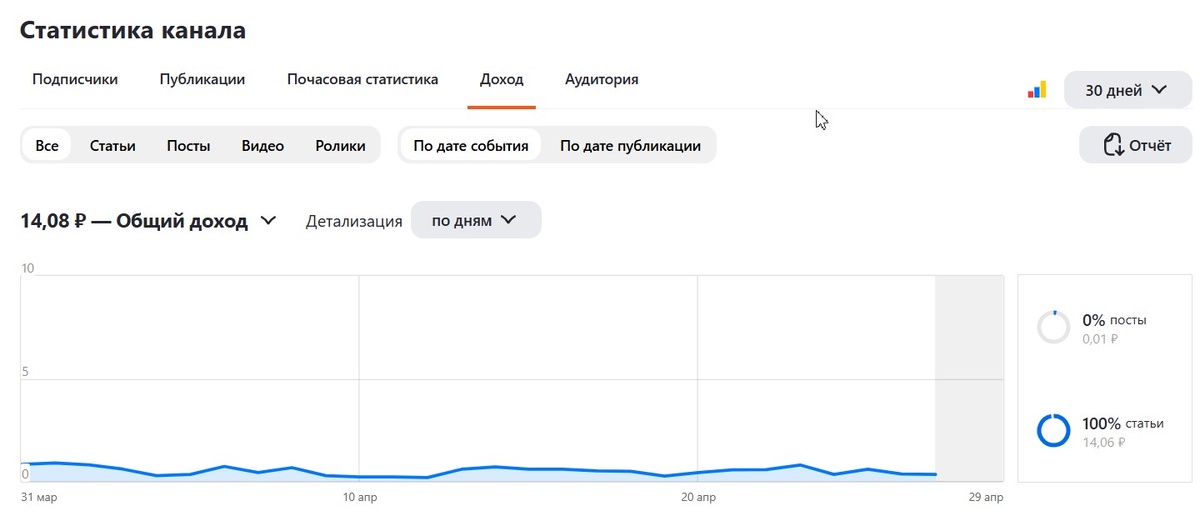
Task: Select the Доход tab
Action: click(502, 79)
